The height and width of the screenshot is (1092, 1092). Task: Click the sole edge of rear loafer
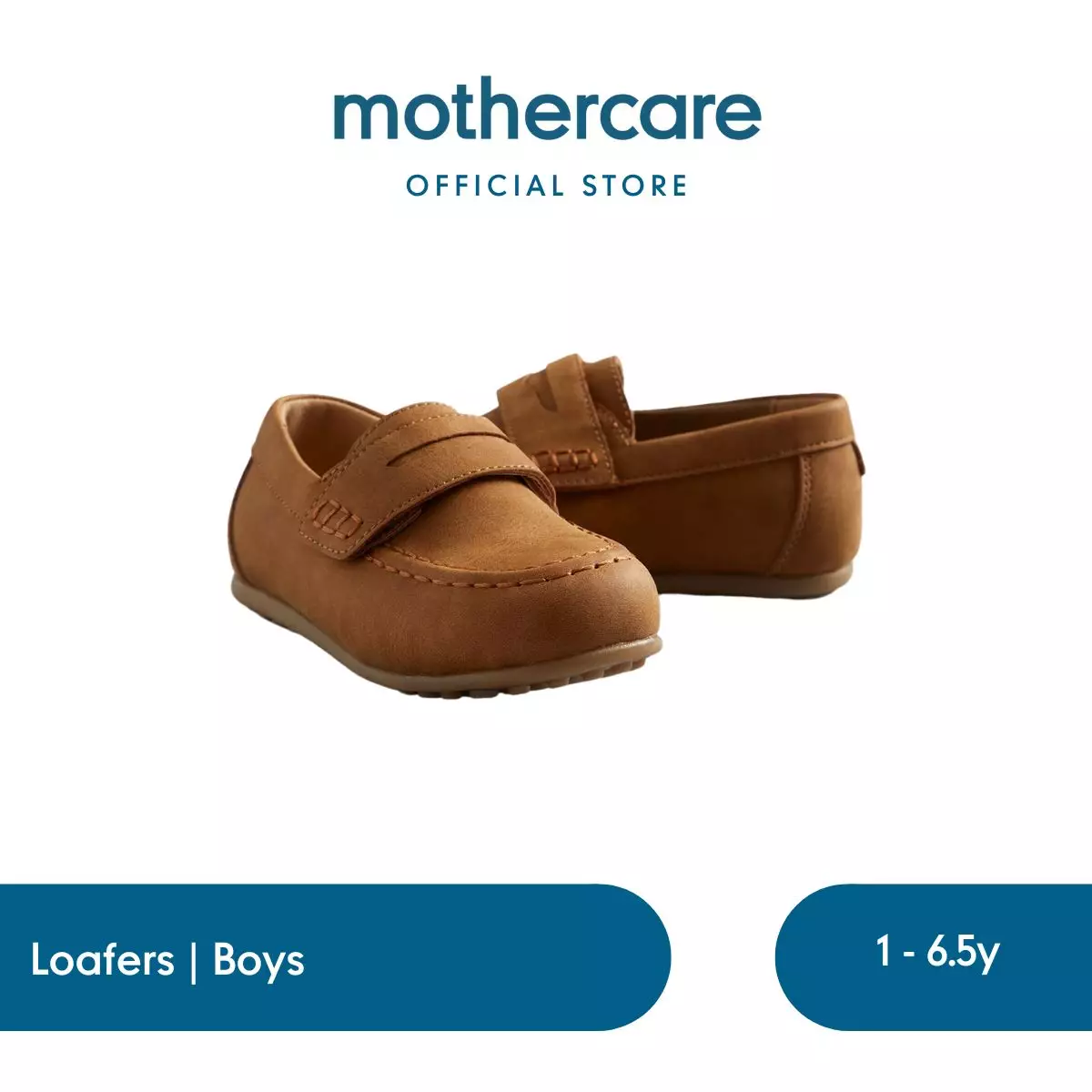(x=755, y=582)
